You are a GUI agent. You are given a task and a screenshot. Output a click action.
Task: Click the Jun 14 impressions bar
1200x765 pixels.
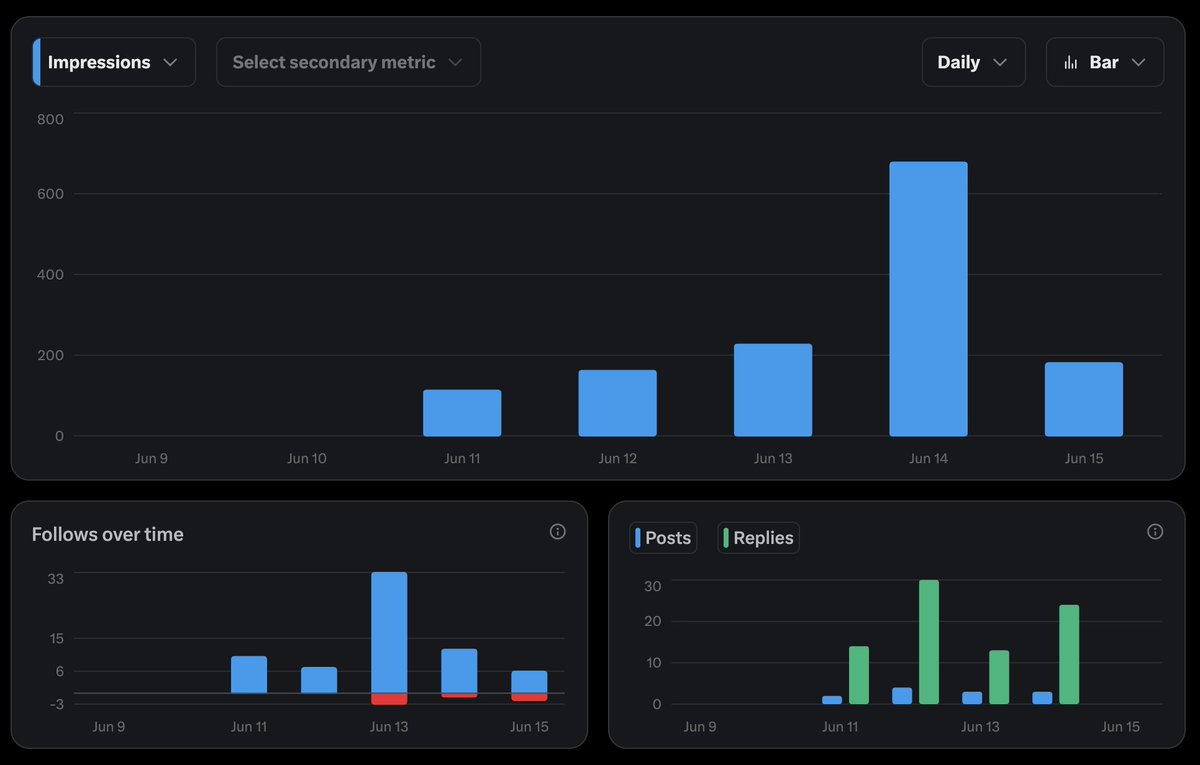pos(928,299)
